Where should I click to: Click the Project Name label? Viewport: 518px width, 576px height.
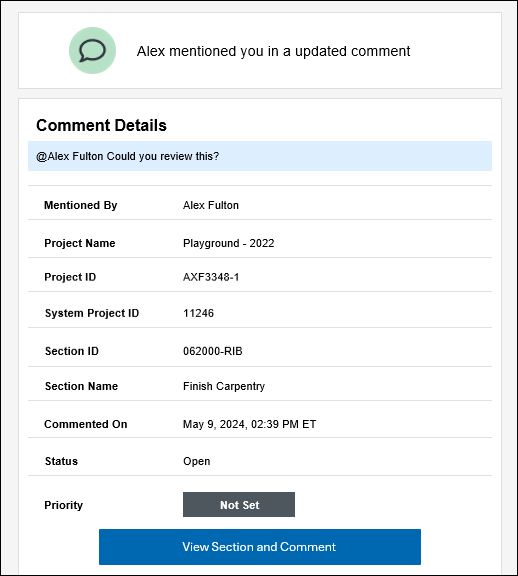[80, 243]
